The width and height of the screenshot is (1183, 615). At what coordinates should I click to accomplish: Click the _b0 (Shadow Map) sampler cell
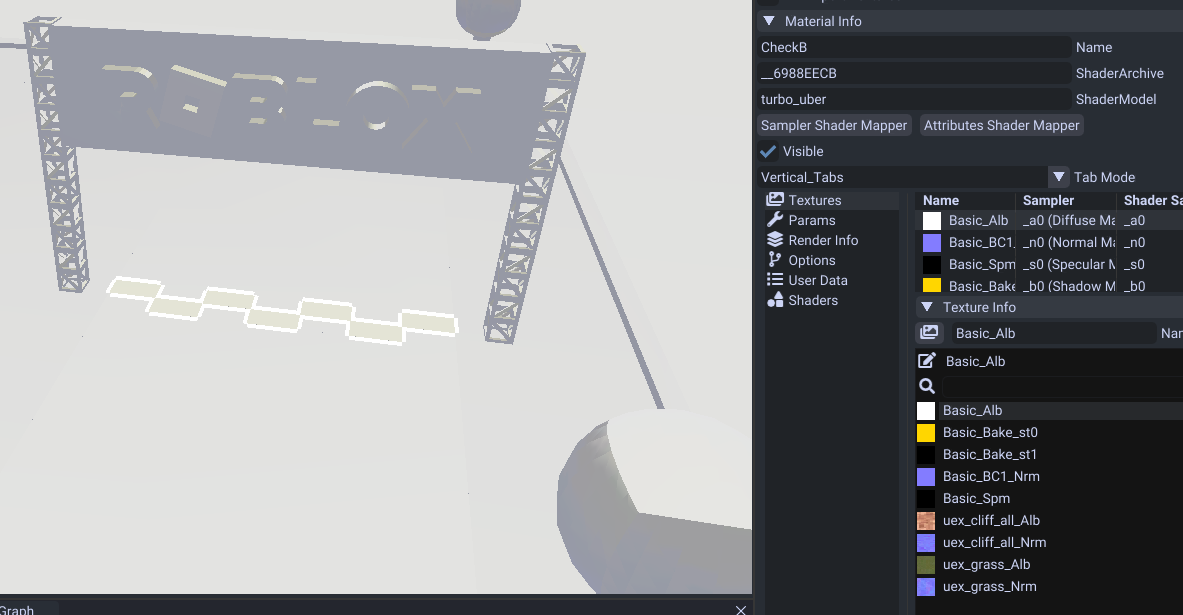click(x=1068, y=286)
